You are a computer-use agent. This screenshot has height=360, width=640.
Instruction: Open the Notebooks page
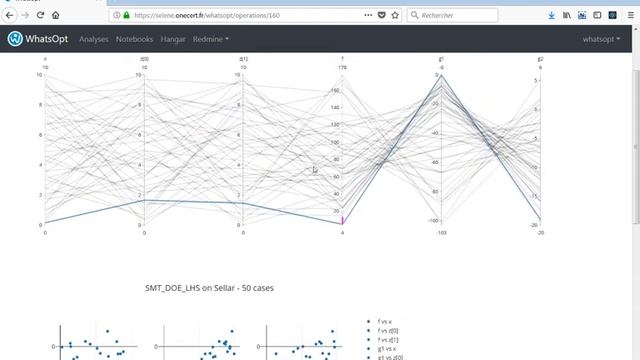[134, 39]
